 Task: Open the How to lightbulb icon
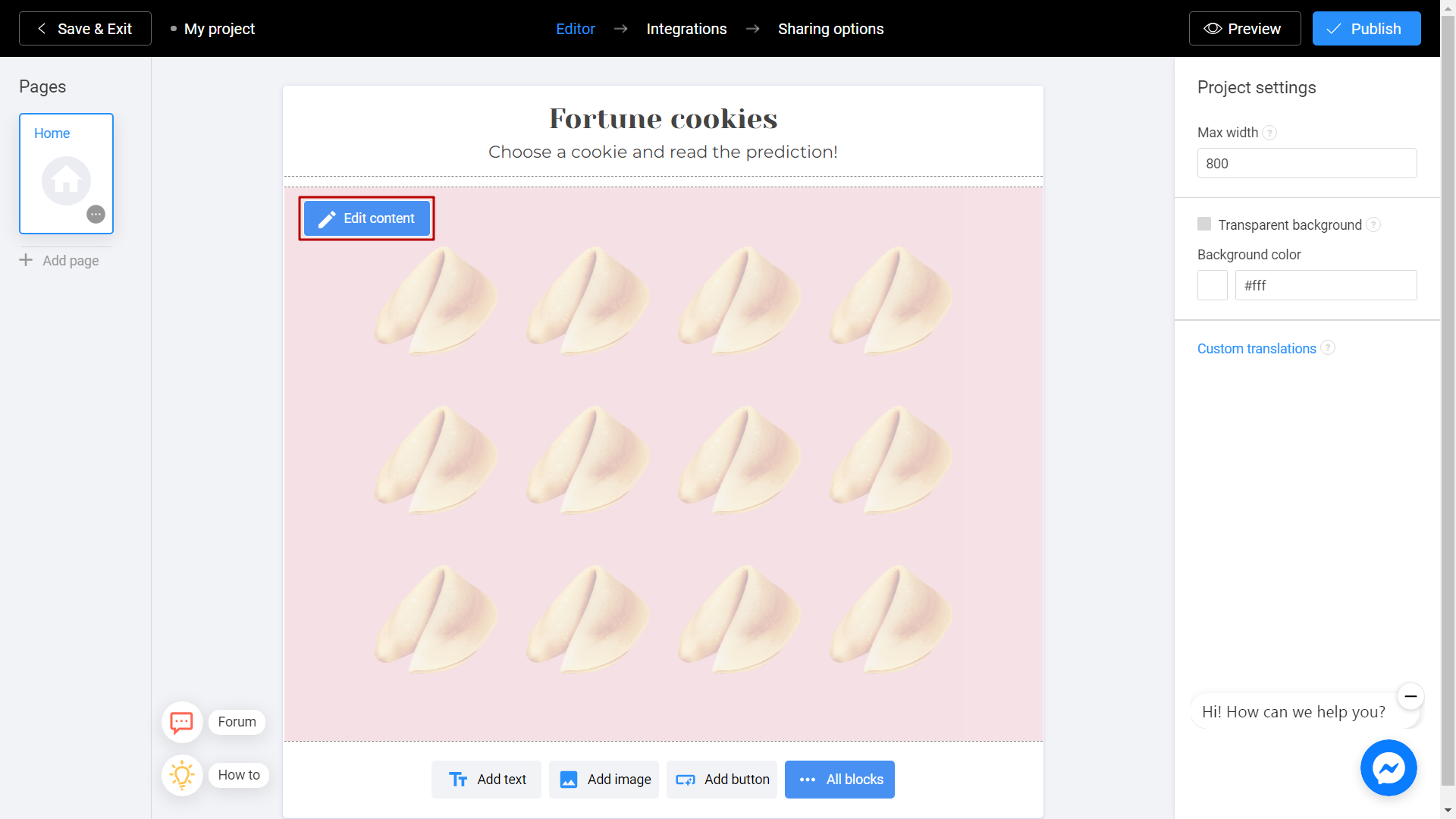point(182,775)
